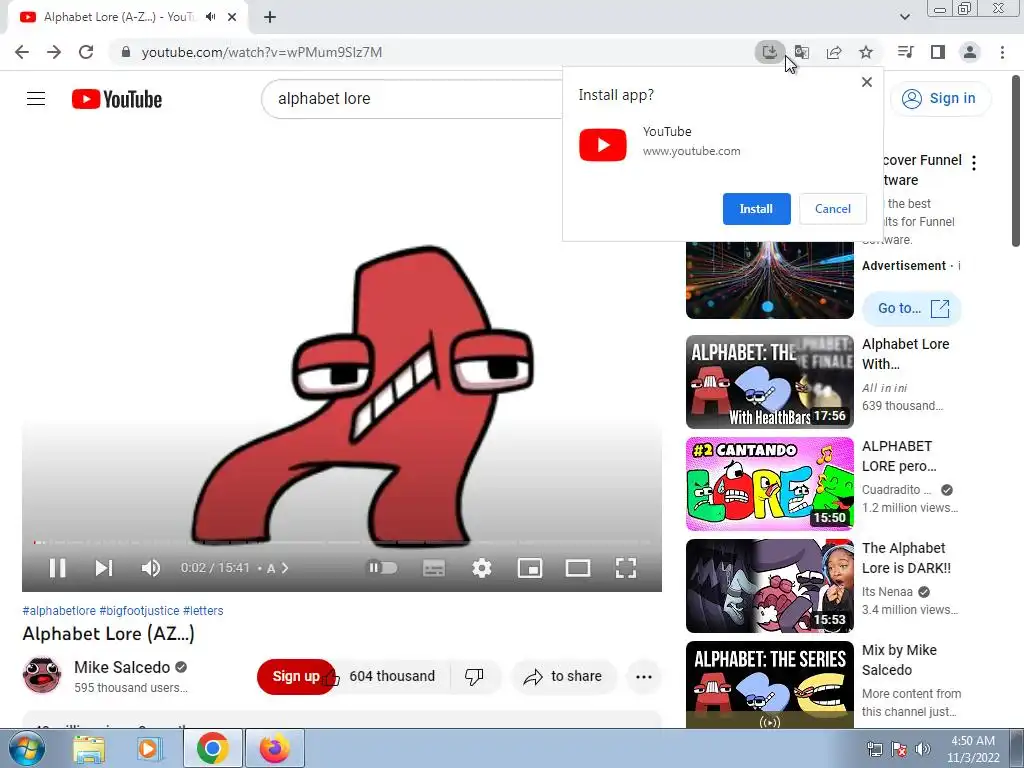Toggle the Chrome side panel icon
The width and height of the screenshot is (1024, 768).
pos(938,52)
